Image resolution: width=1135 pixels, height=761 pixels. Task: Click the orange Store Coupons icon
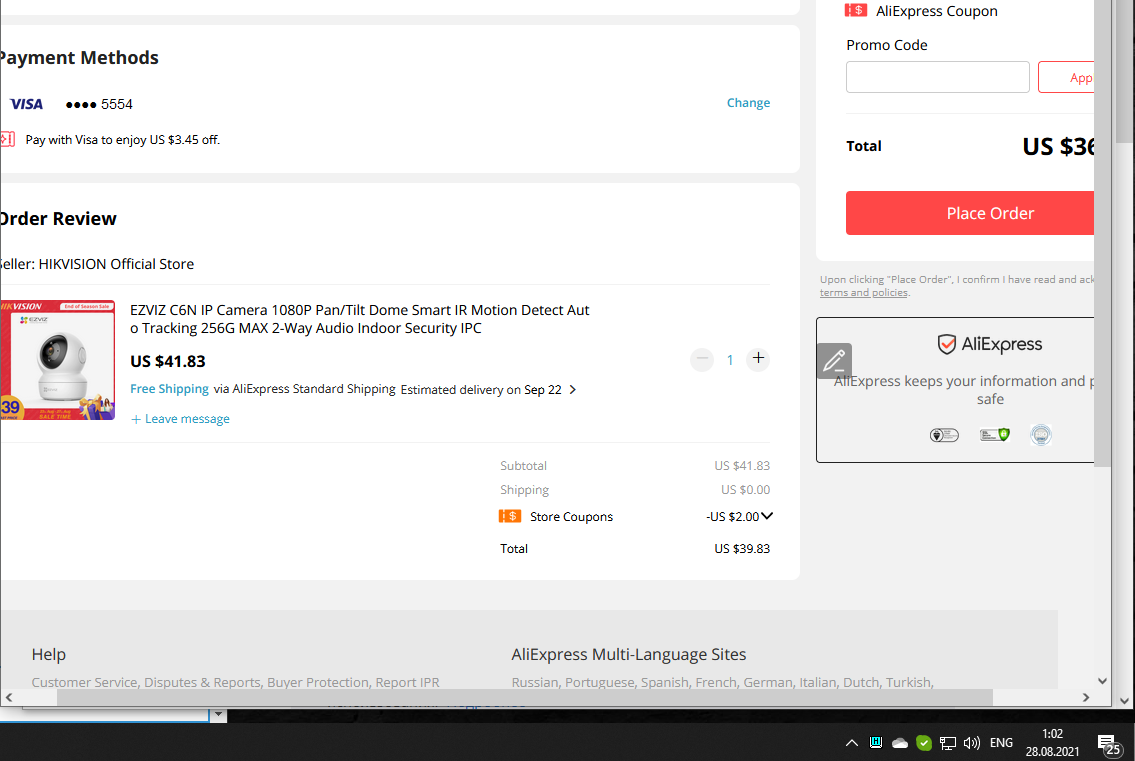click(510, 516)
